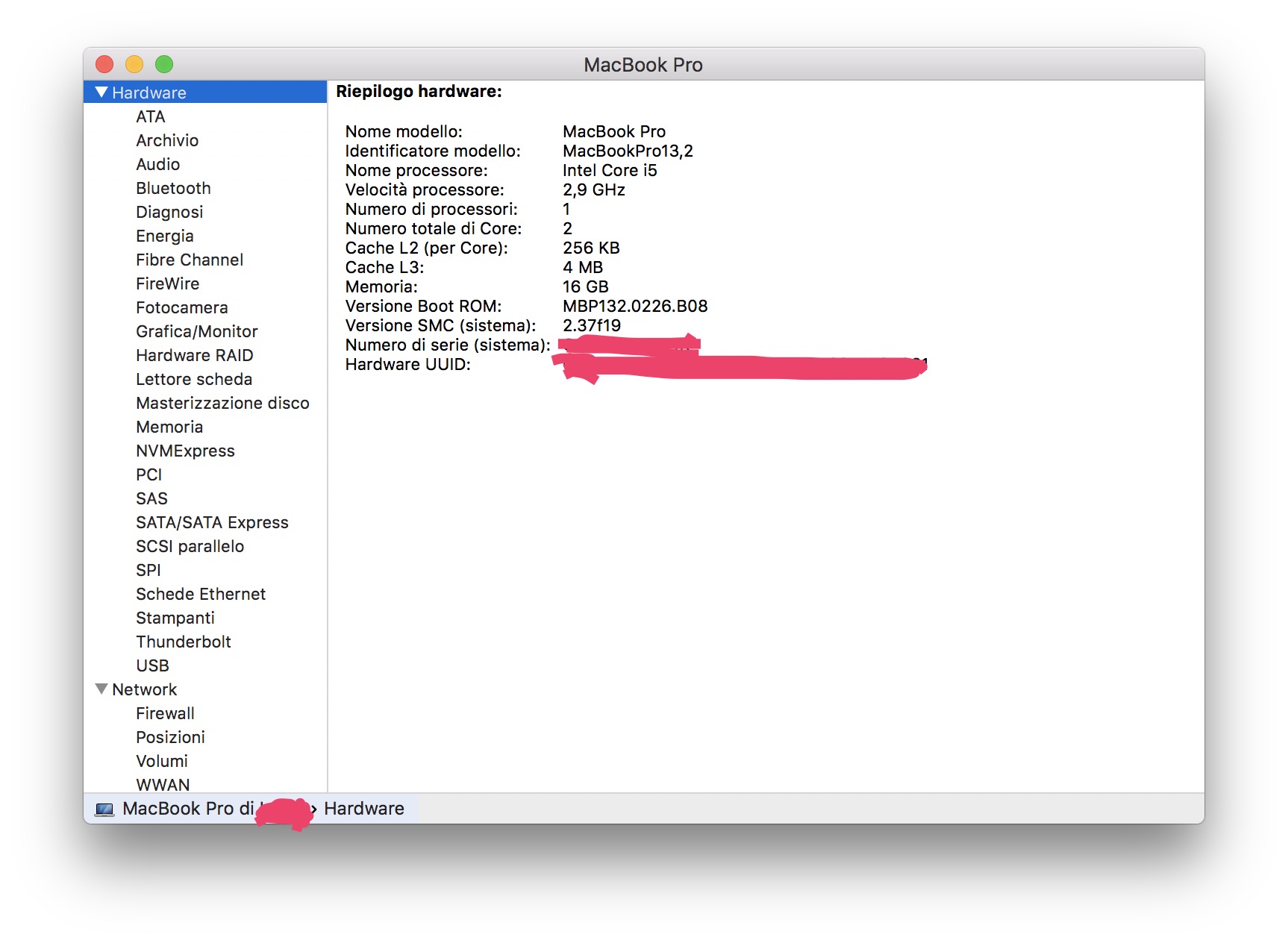
Task: Collapse the Network disclosure triangle
Action: 101,689
